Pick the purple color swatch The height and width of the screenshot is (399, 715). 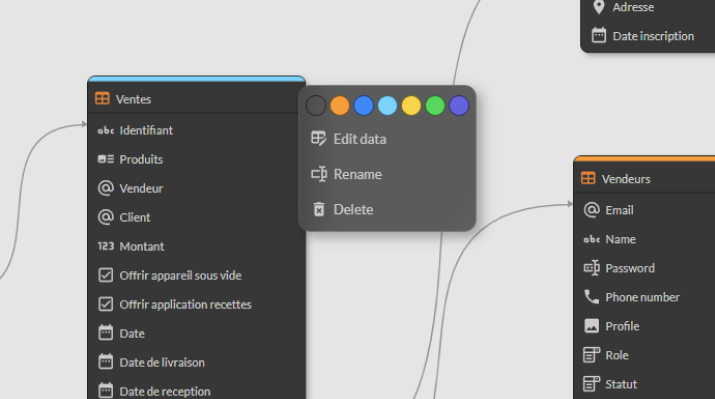pyautogui.click(x=459, y=106)
